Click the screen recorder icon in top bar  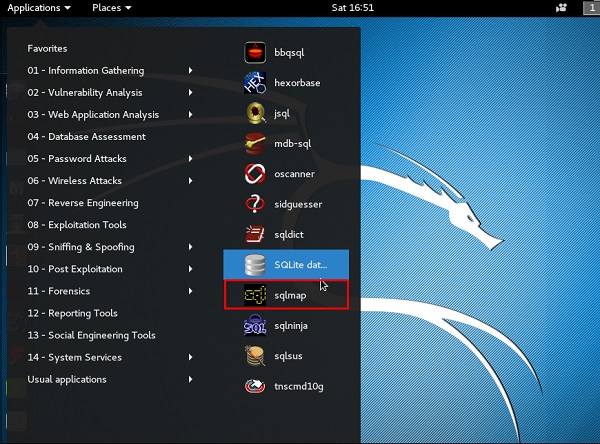561,8
